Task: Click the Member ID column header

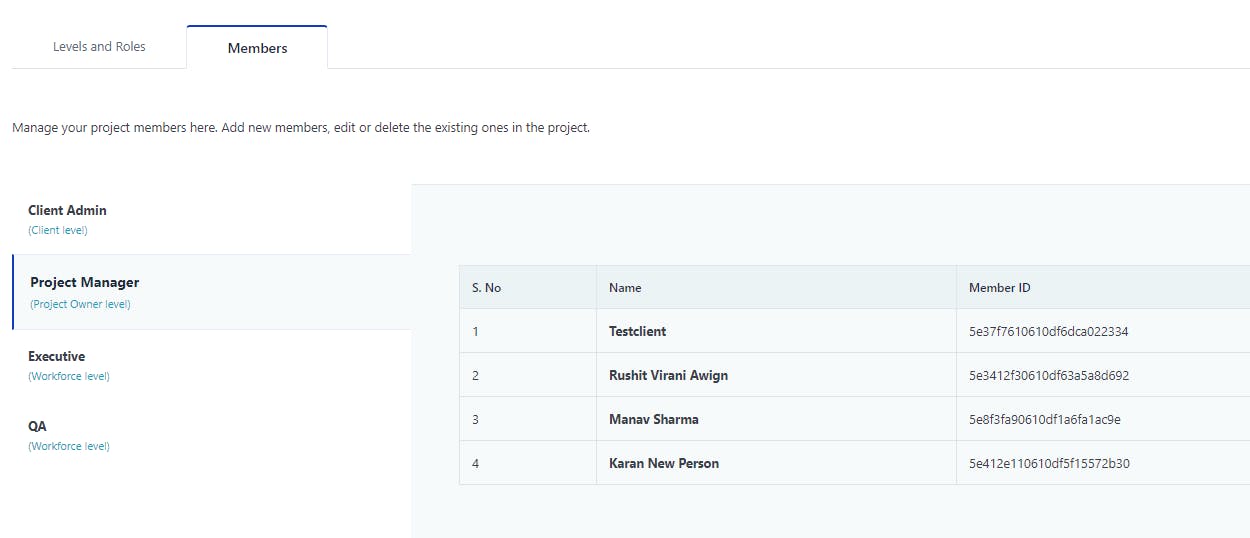Action: [1000, 287]
